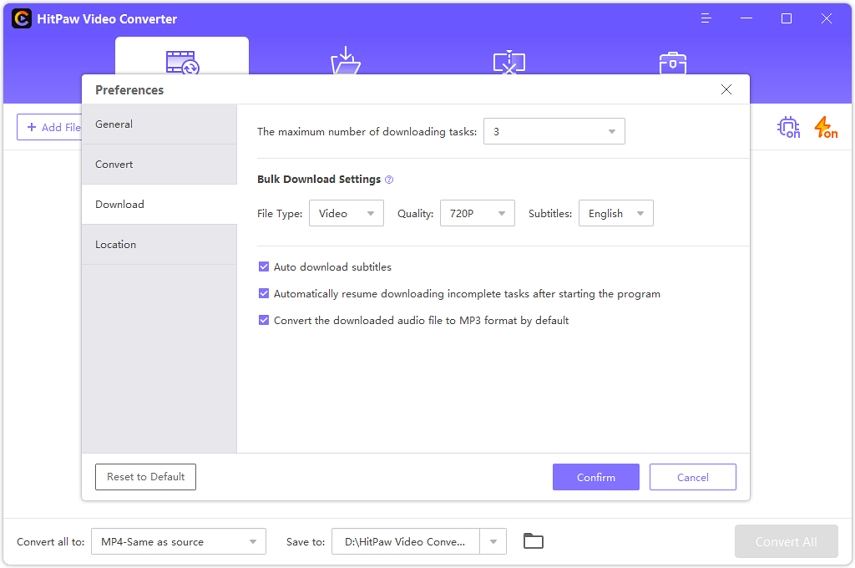Toggle automatically resume downloading incomplete tasks
855x568 pixels.
(x=264, y=293)
